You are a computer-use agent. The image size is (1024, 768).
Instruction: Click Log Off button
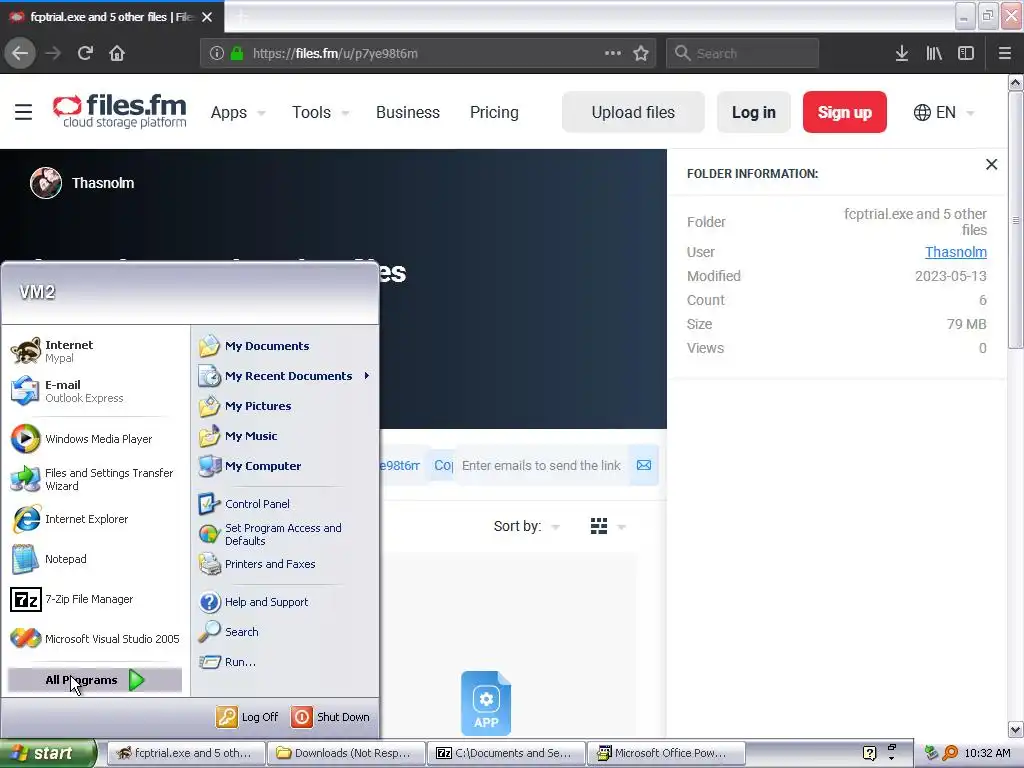point(248,716)
